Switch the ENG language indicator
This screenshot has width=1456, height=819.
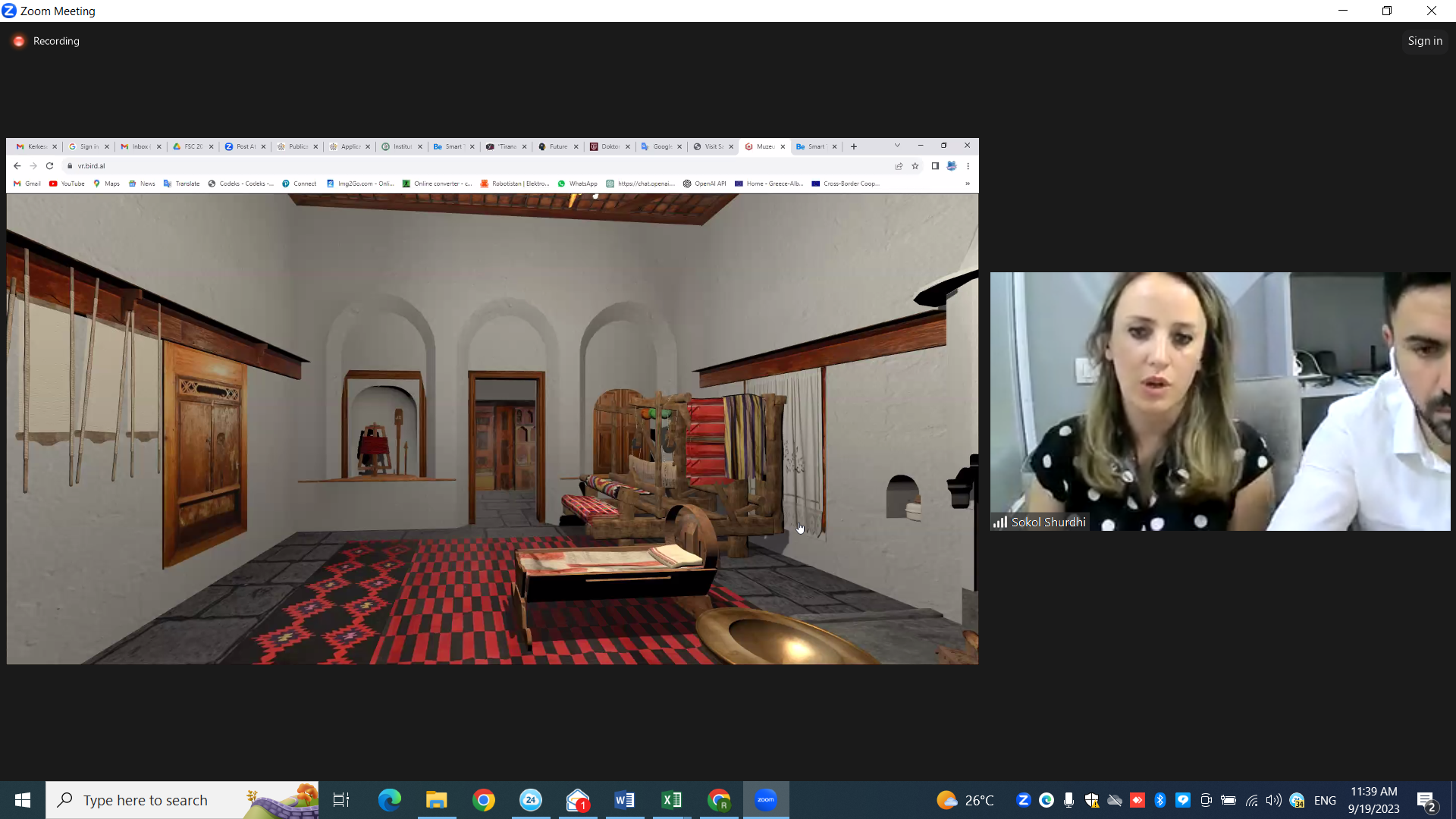pyautogui.click(x=1324, y=800)
